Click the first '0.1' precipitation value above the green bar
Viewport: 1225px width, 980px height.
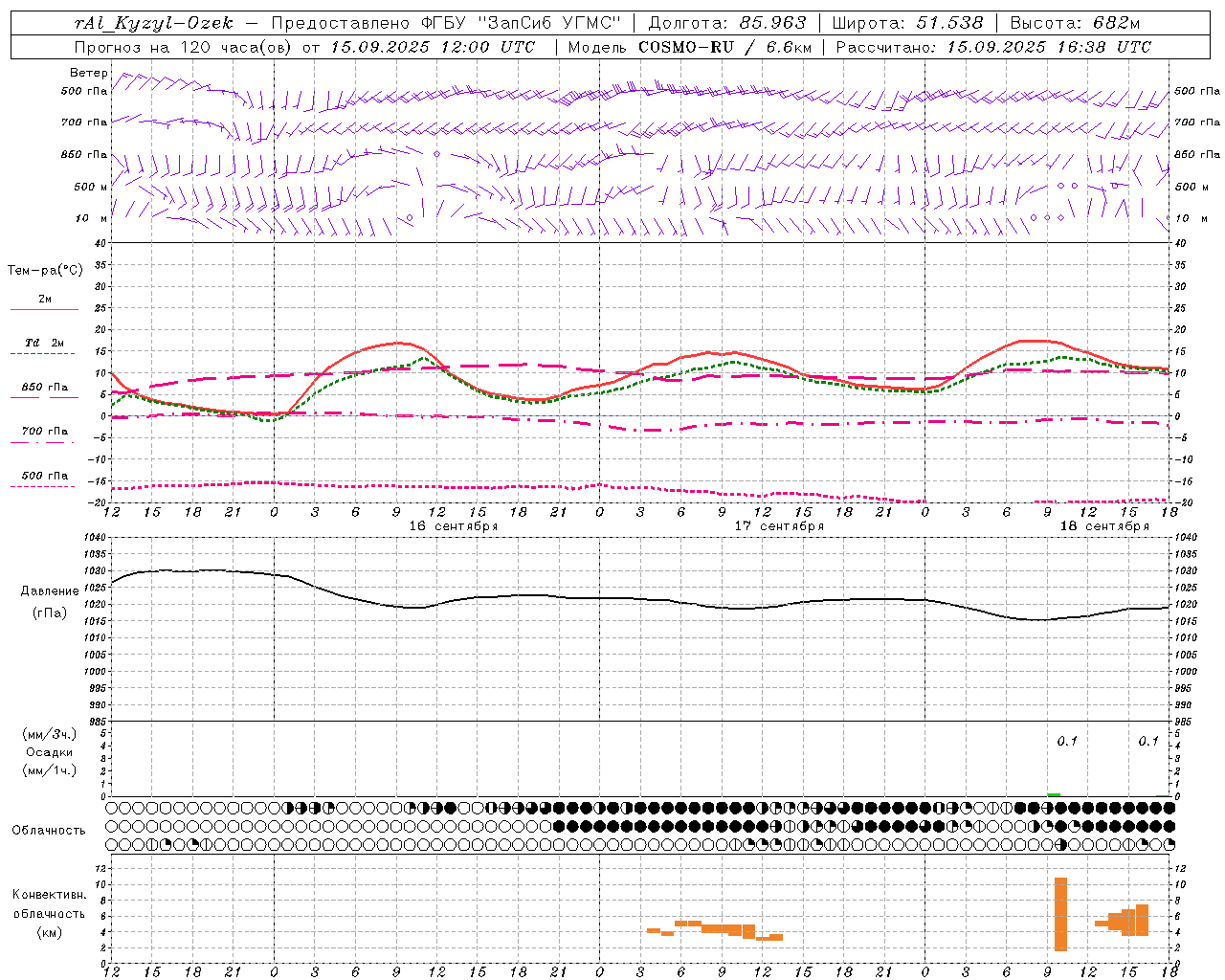1067,741
